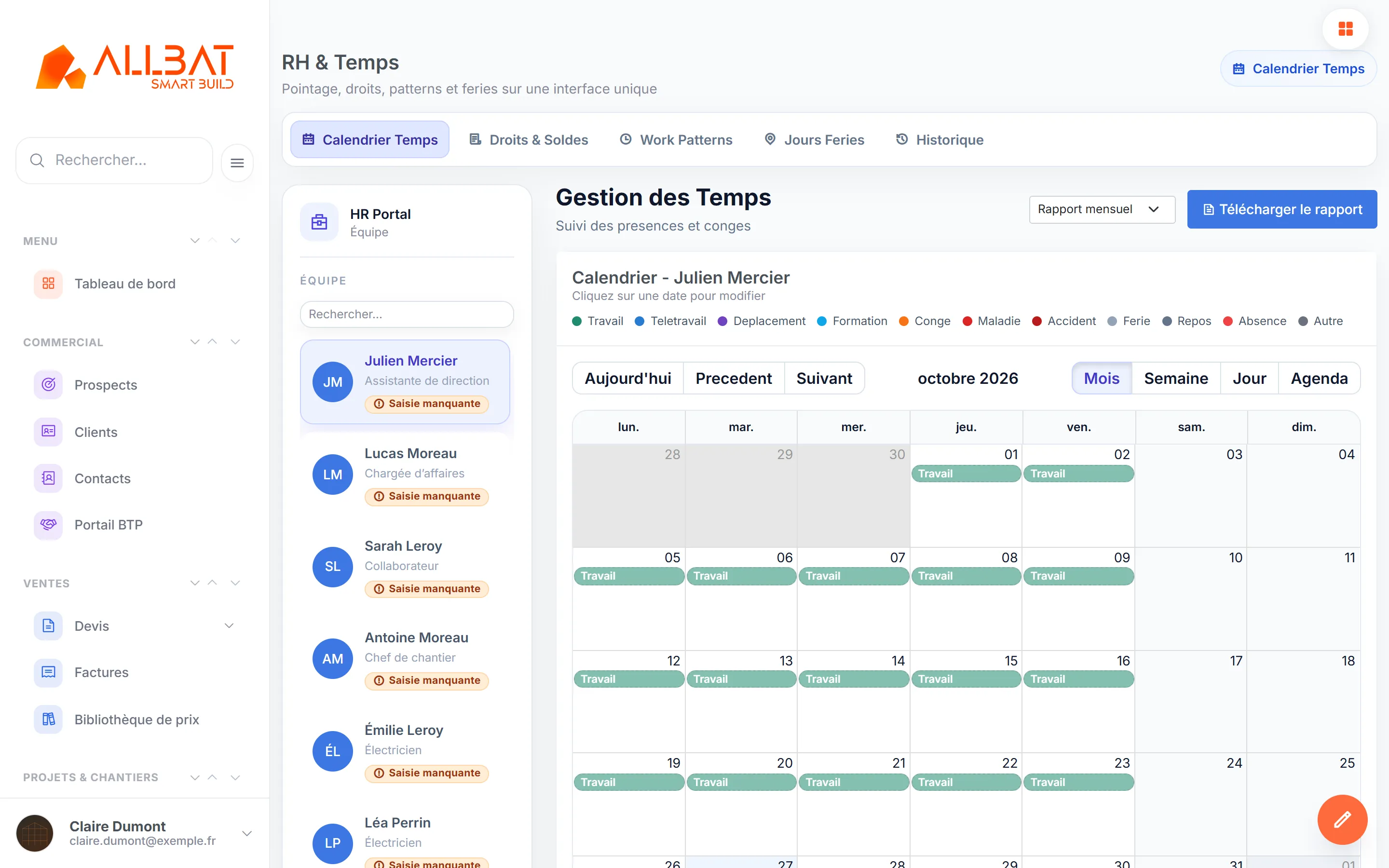The height and width of the screenshot is (868, 1389).
Task: Switch calendar to Mois view
Action: tap(1102, 379)
